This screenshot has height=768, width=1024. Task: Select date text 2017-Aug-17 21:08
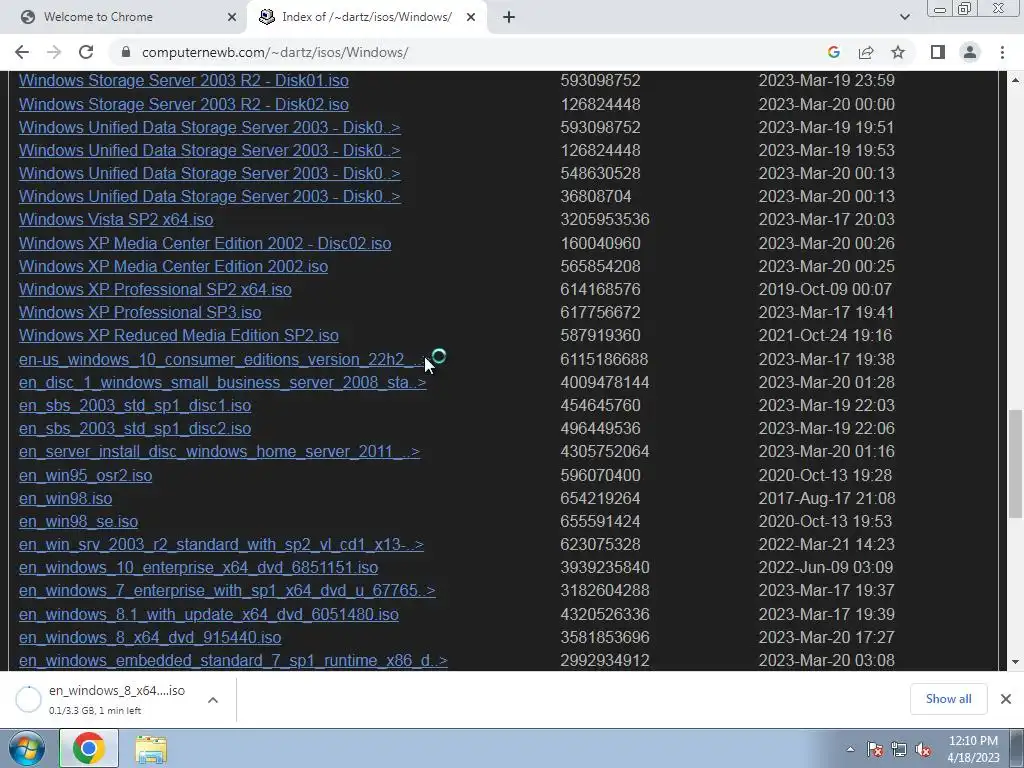point(827,498)
